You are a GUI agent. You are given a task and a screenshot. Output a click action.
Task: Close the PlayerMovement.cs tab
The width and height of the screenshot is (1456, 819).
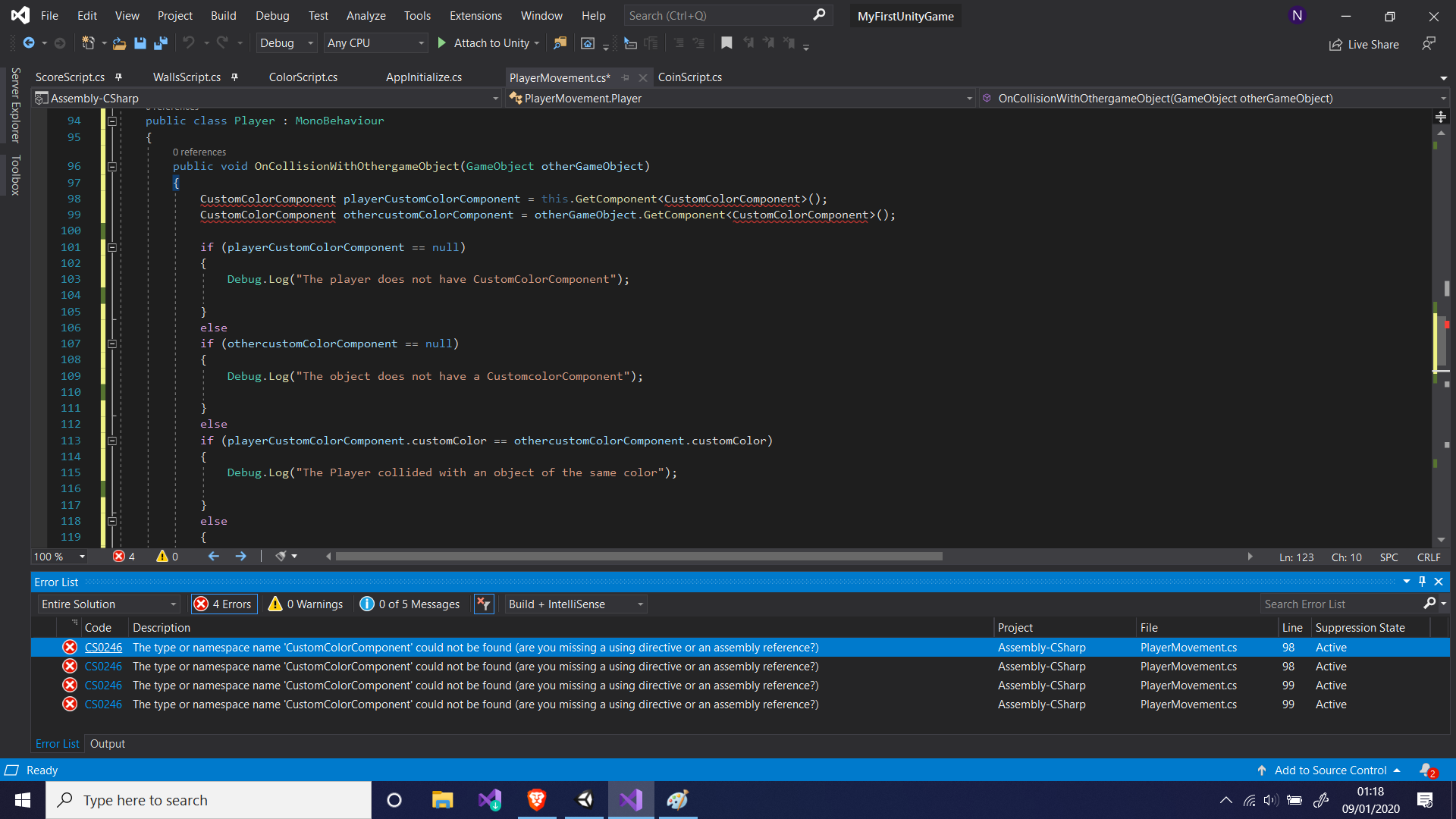(x=642, y=77)
